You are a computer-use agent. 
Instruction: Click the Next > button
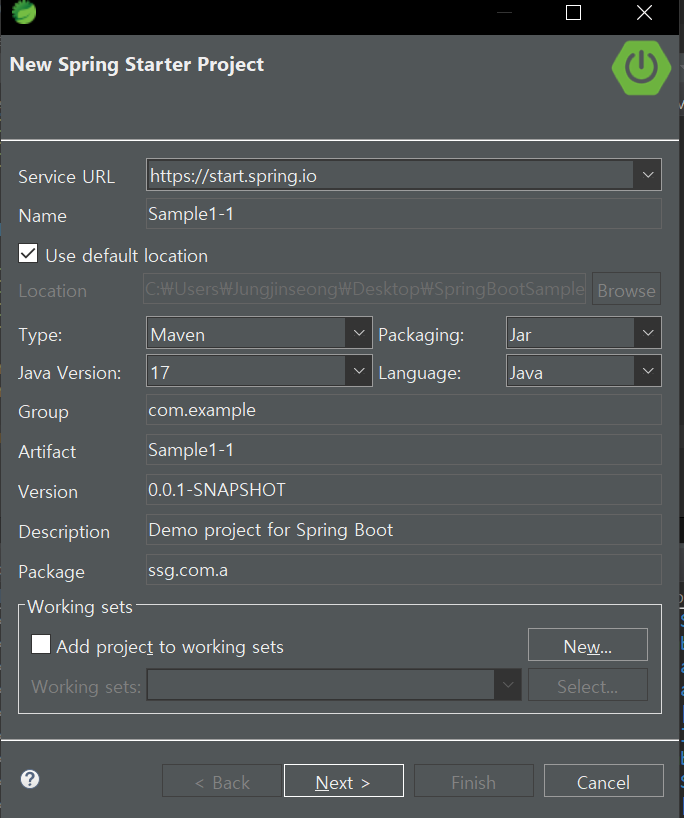coord(344,781)
